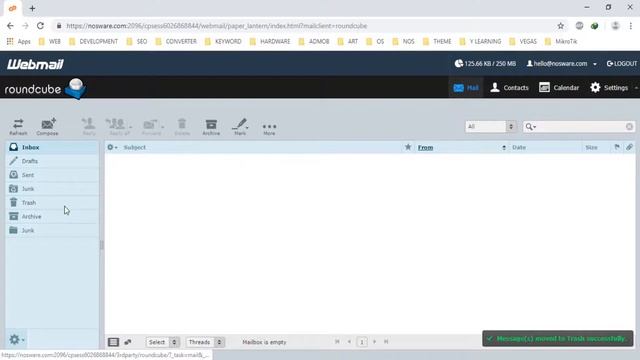Toggle the From column sort-order arrows
Viewport: 640px width, 360px height.
504,147
